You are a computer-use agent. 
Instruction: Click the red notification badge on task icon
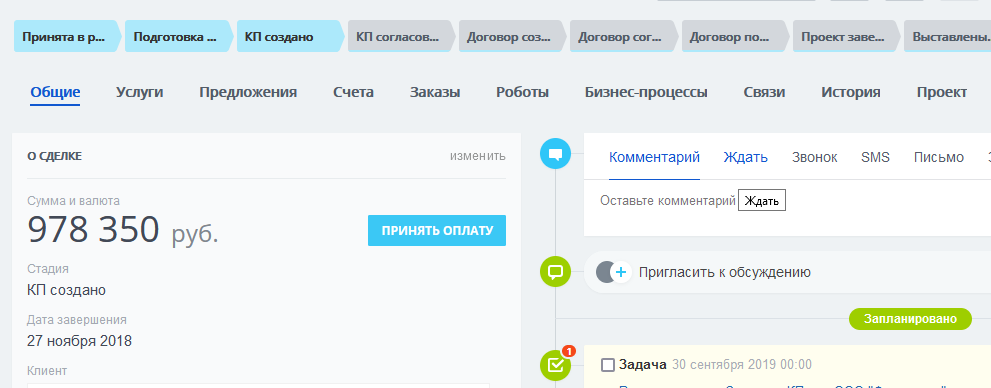pos(568,351)
